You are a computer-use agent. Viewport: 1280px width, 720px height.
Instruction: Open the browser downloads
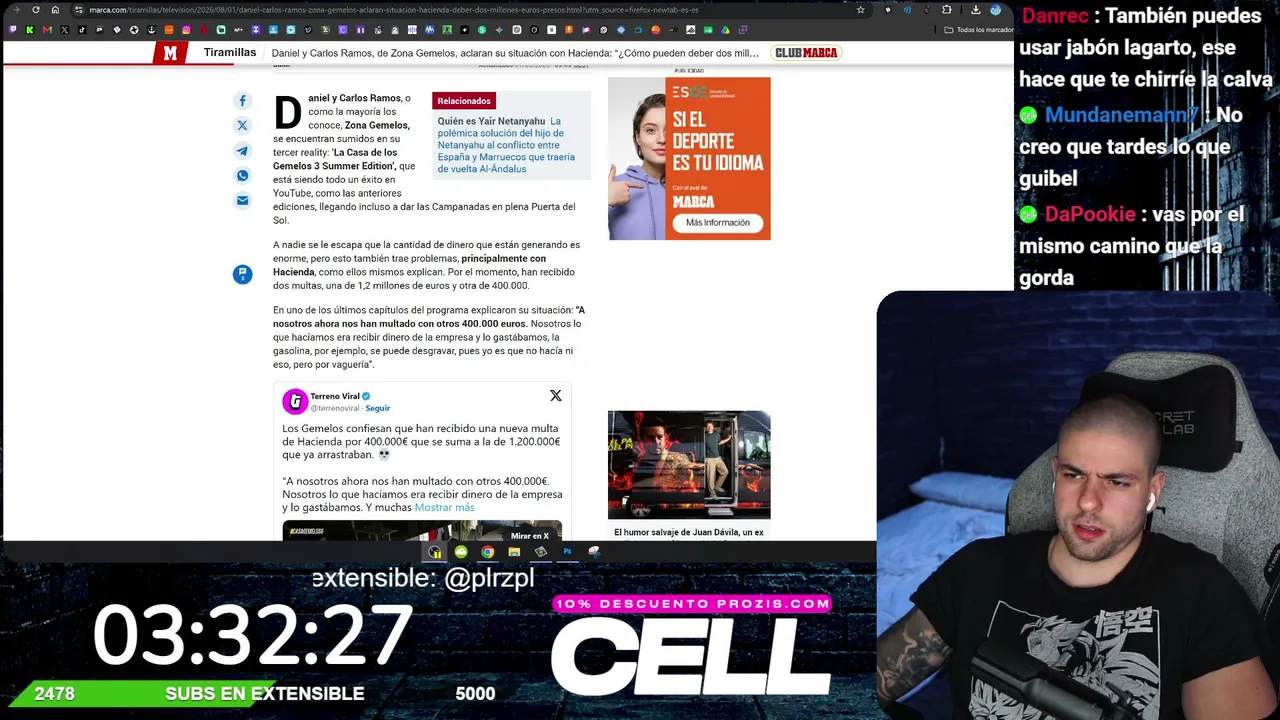click(975, 10)
